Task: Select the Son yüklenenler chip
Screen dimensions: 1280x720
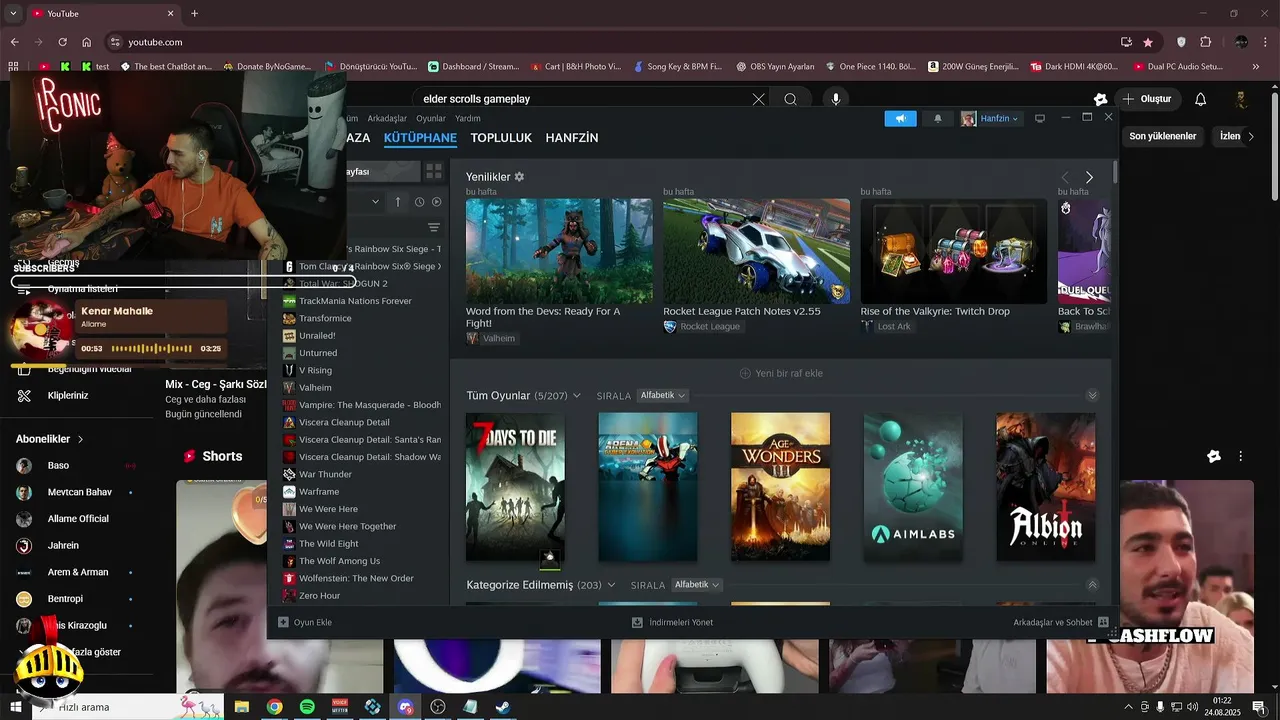Action: pos(1162,136)
